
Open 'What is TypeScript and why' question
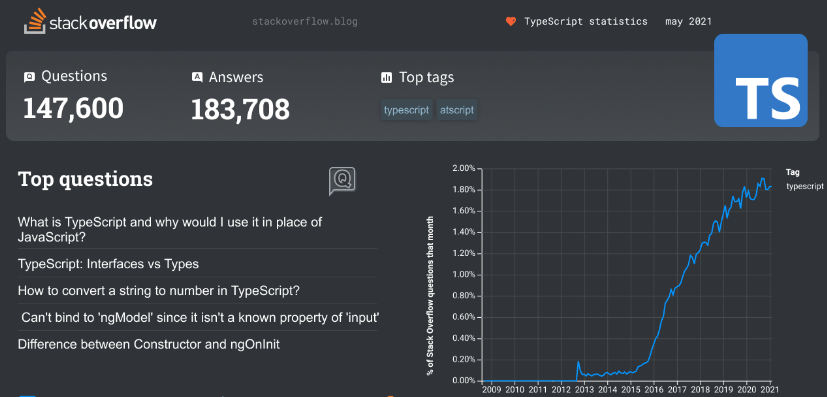click(x=170, y=229)
